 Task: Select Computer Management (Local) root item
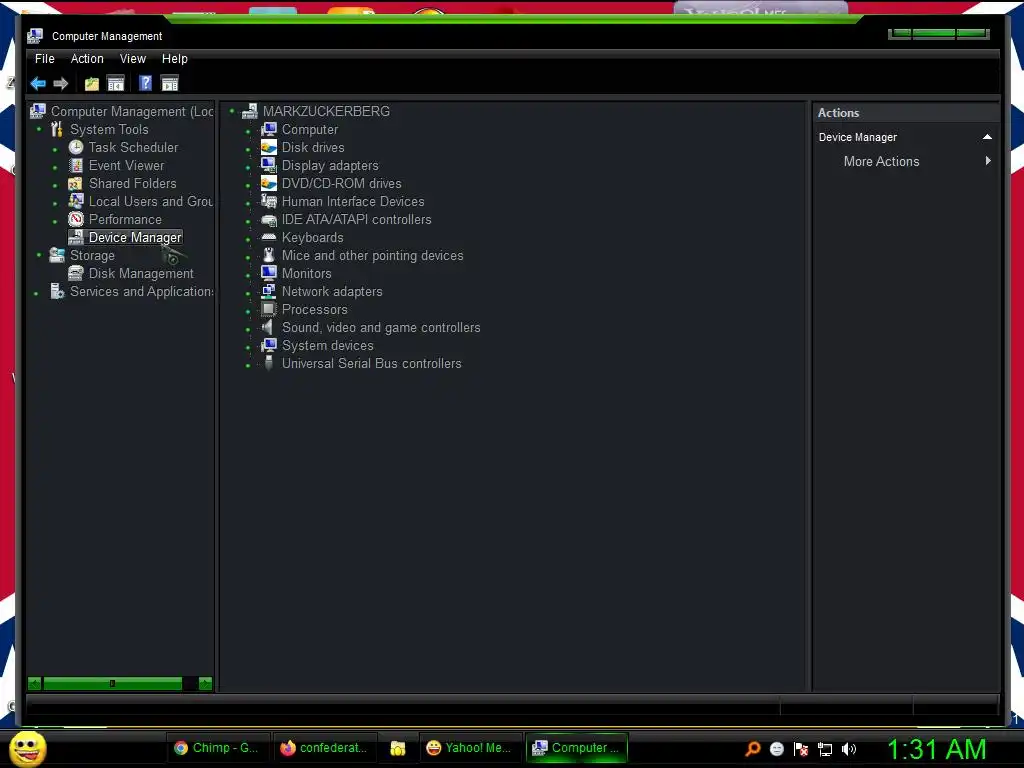(x=132, y=112)
